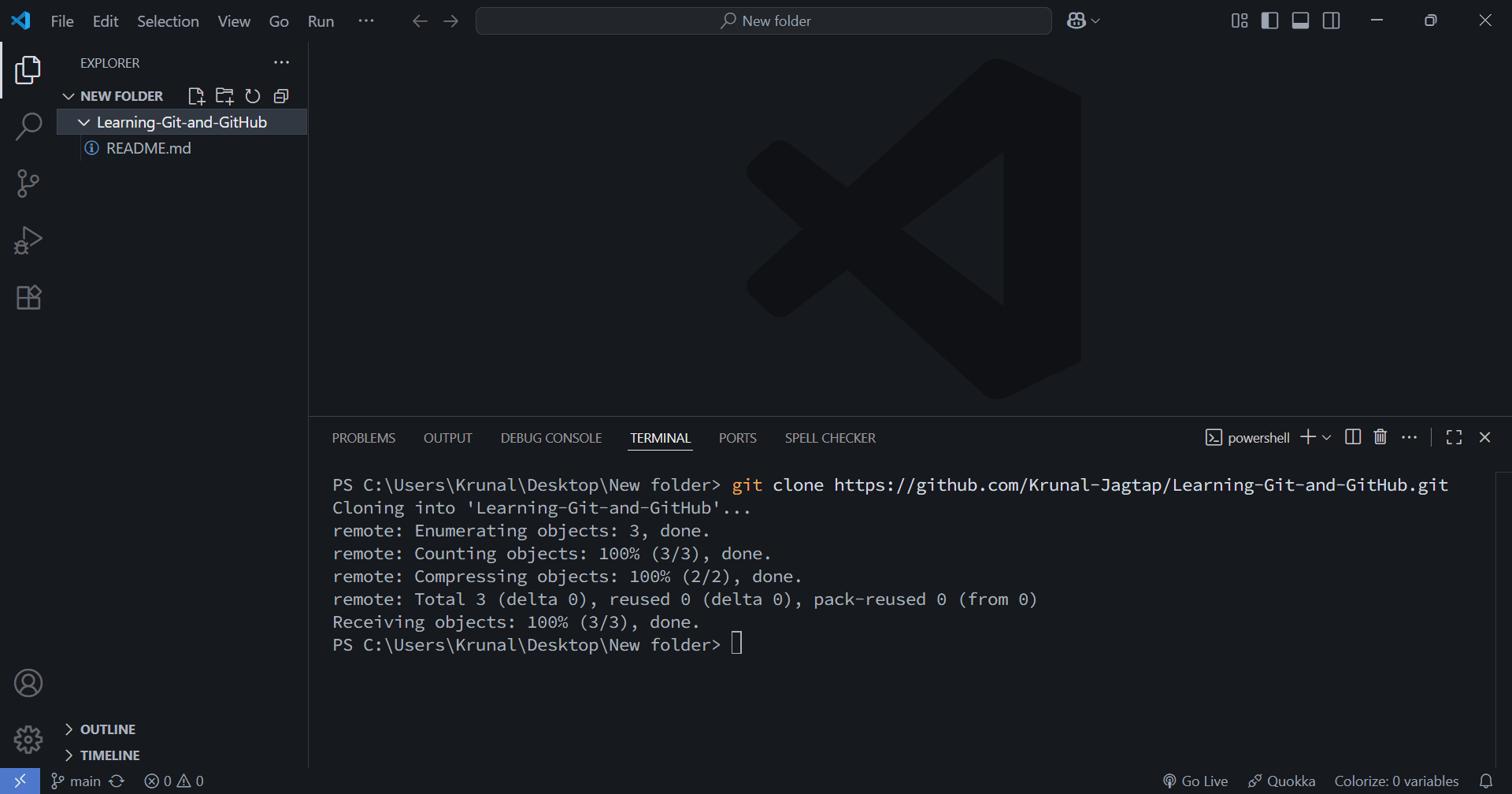Click the git clone command line text

pos(1090,485)
